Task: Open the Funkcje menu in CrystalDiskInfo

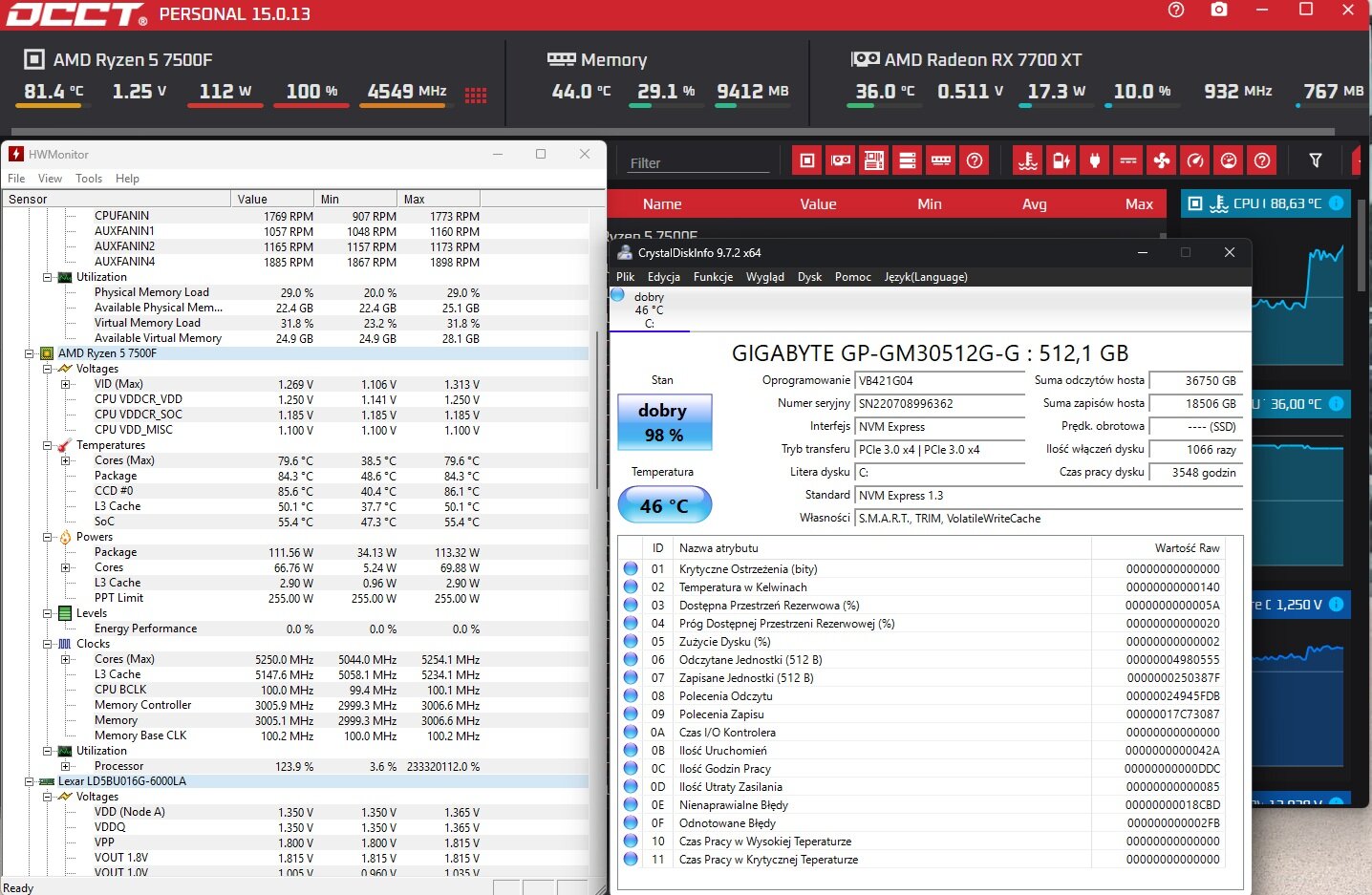Action: (x=713, y=277)
